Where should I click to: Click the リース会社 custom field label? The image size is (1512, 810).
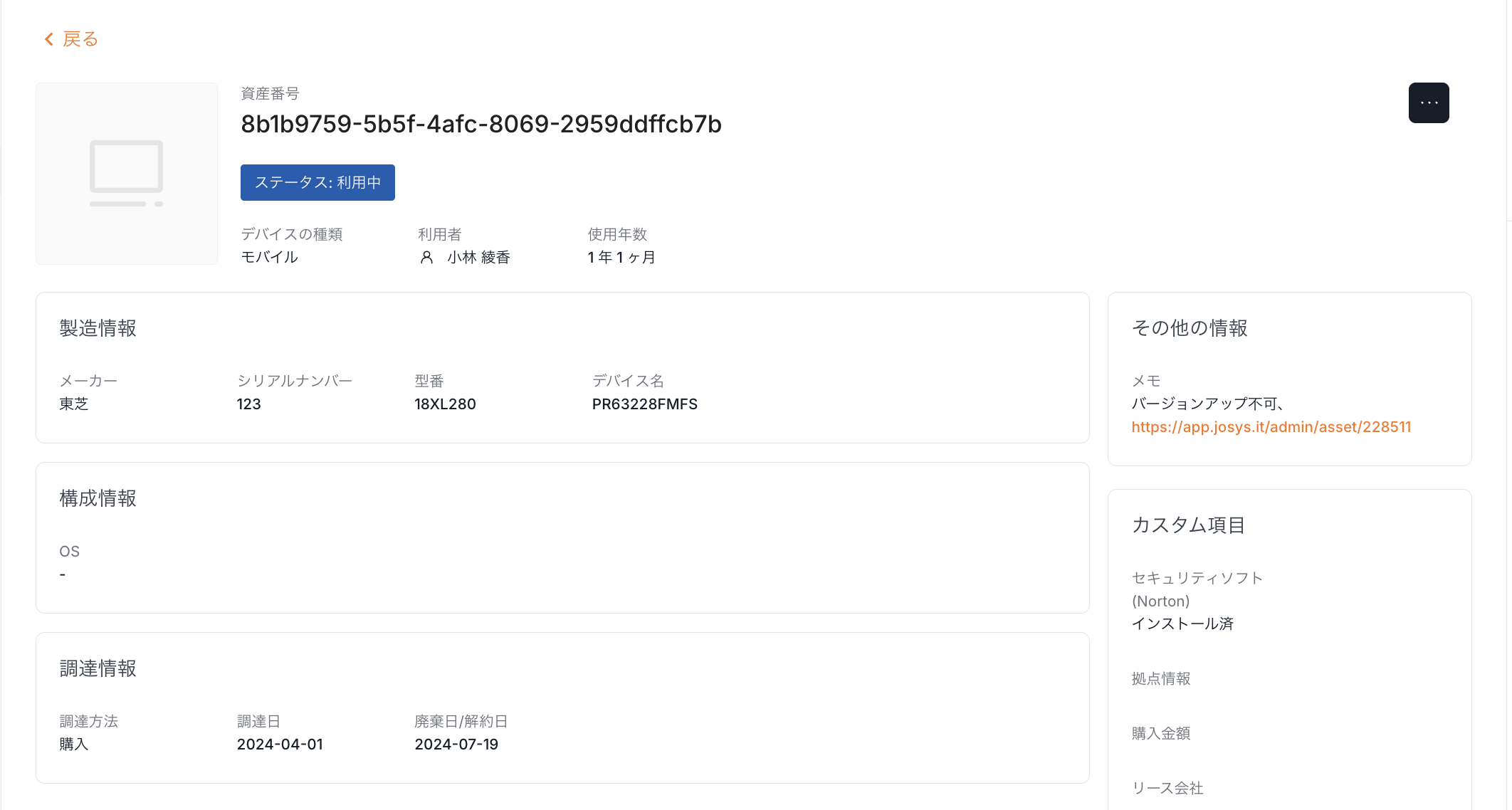[1167, 788]
